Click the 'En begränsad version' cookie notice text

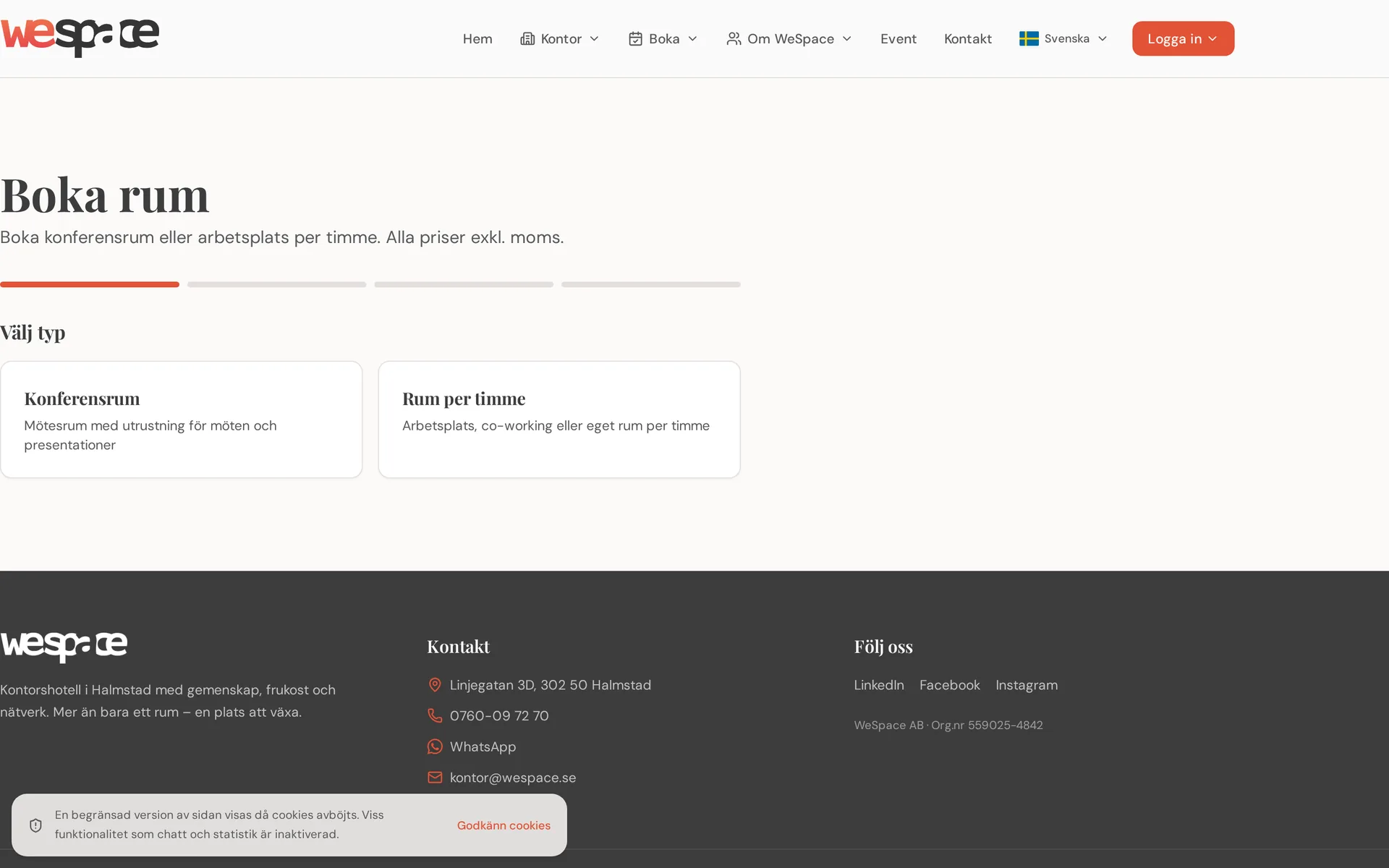tap(219, 825)
